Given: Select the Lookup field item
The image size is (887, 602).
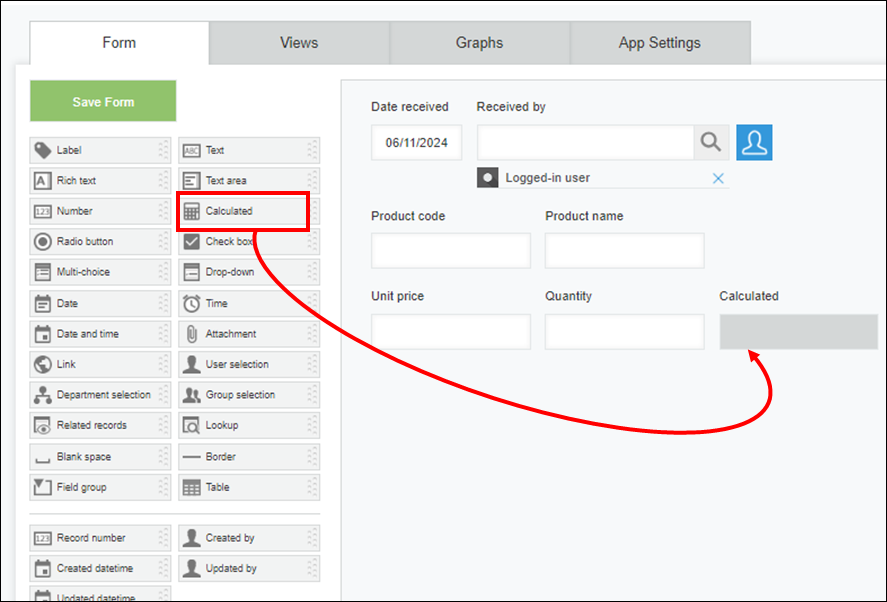Looking at the screenshot, I should point(243,425).
